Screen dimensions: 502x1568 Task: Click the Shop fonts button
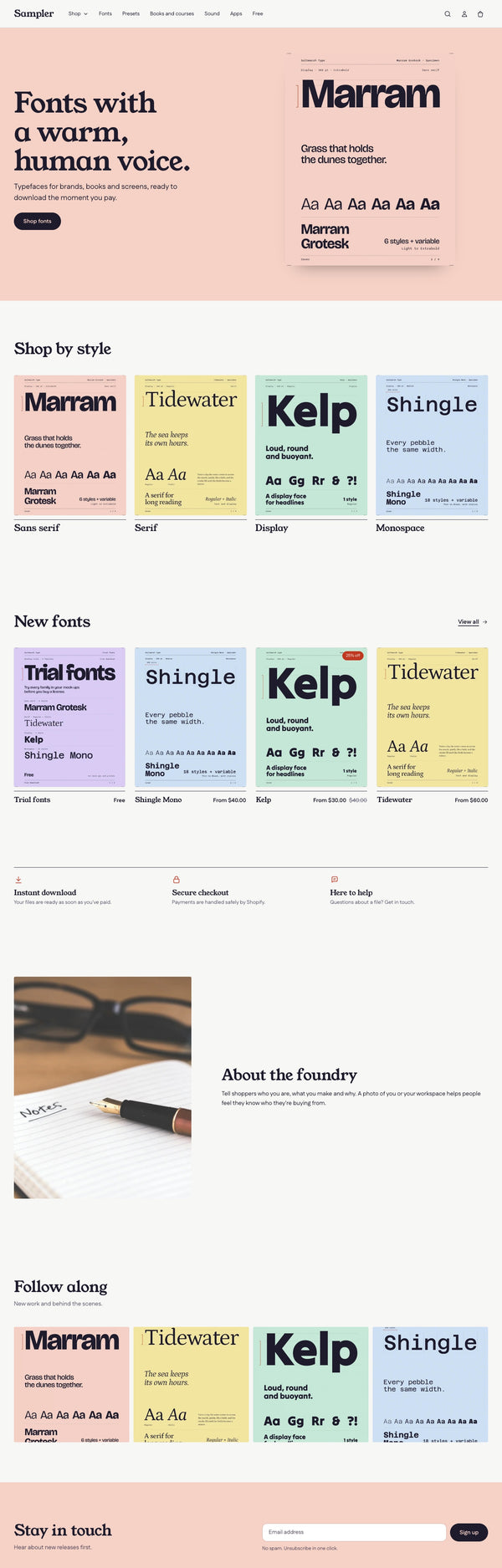point(38,221)
